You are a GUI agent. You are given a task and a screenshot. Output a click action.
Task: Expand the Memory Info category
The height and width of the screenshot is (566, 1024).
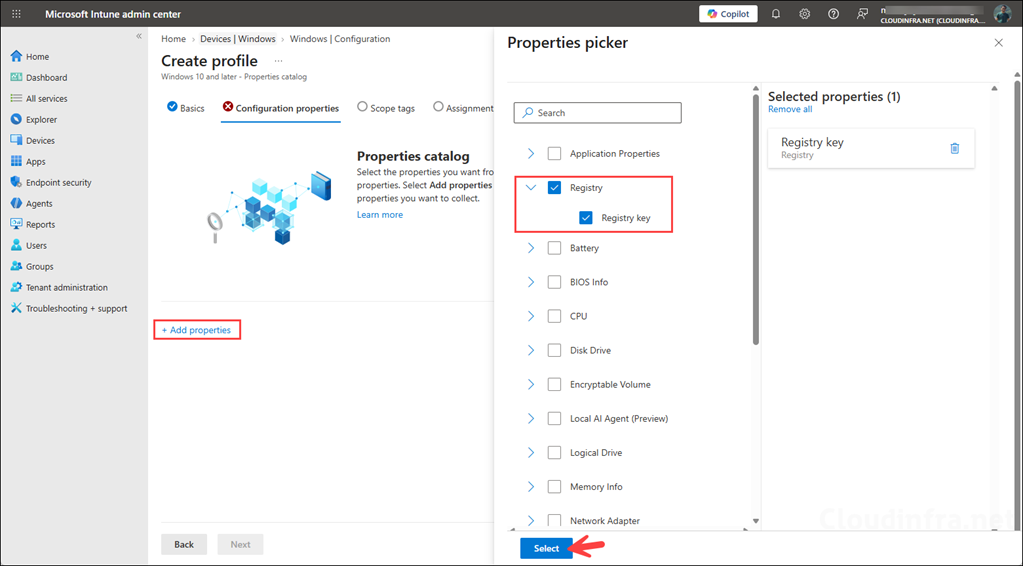531,486
